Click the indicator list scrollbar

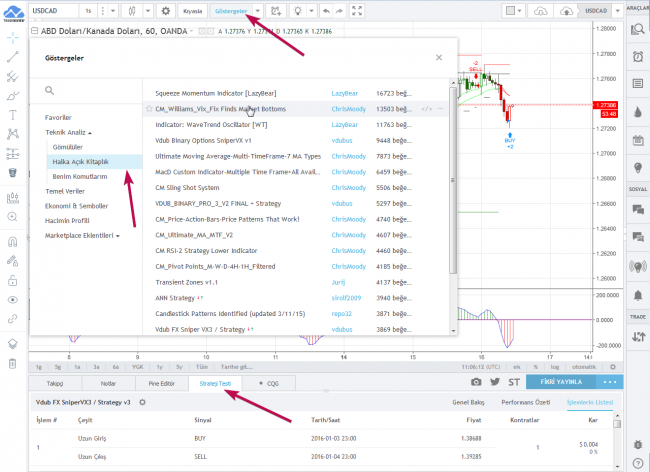point(453,180)
